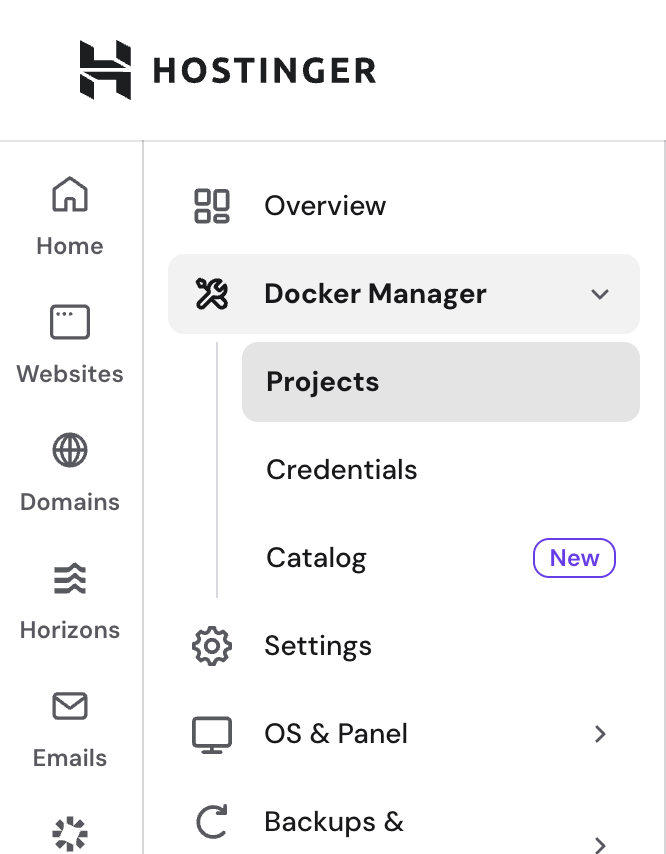Screen dimensions: 666x854
Task: Open Websites from the left sidebar
Action: point(69,322)
